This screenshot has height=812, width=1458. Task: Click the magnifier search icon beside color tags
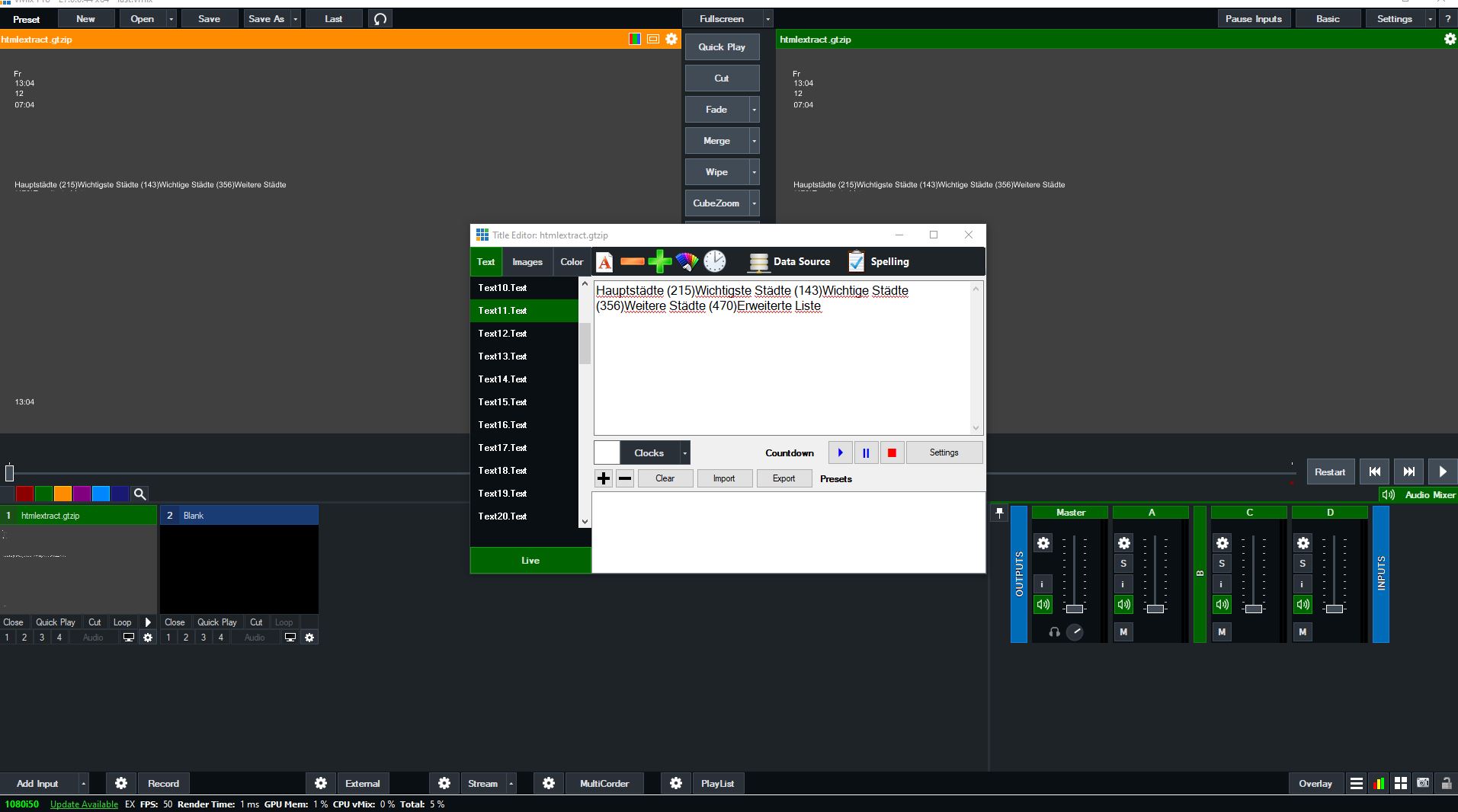point(139,494)
